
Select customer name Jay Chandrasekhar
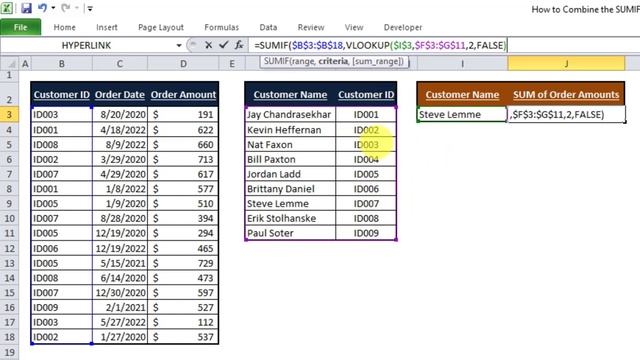click(290, 115)
